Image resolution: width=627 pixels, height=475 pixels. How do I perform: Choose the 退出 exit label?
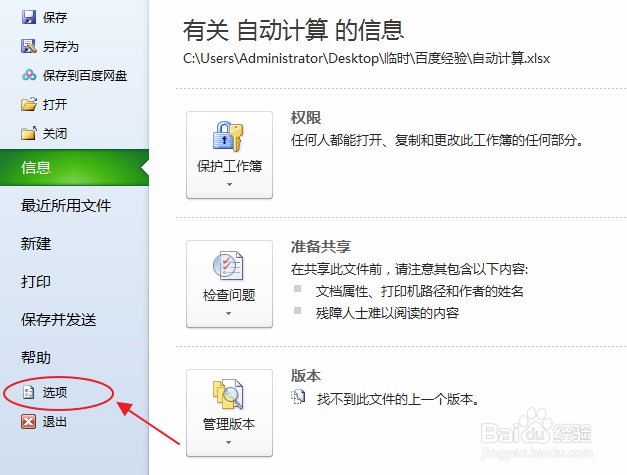click(55, 421)
